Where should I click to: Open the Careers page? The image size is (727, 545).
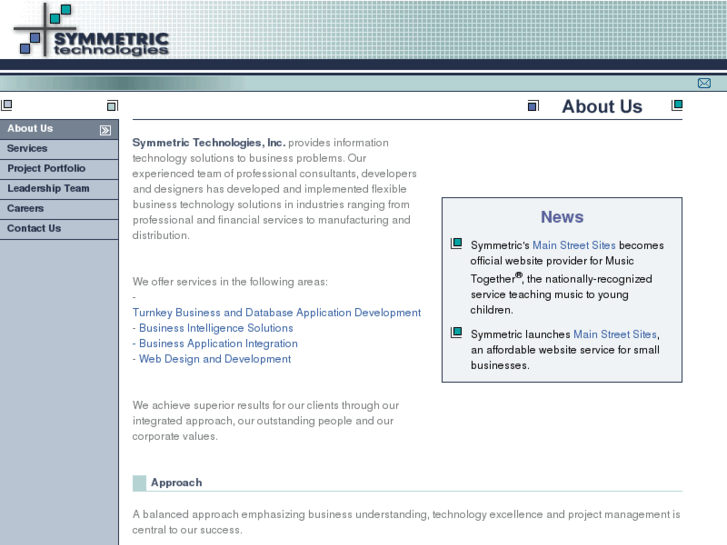point(59,209)
